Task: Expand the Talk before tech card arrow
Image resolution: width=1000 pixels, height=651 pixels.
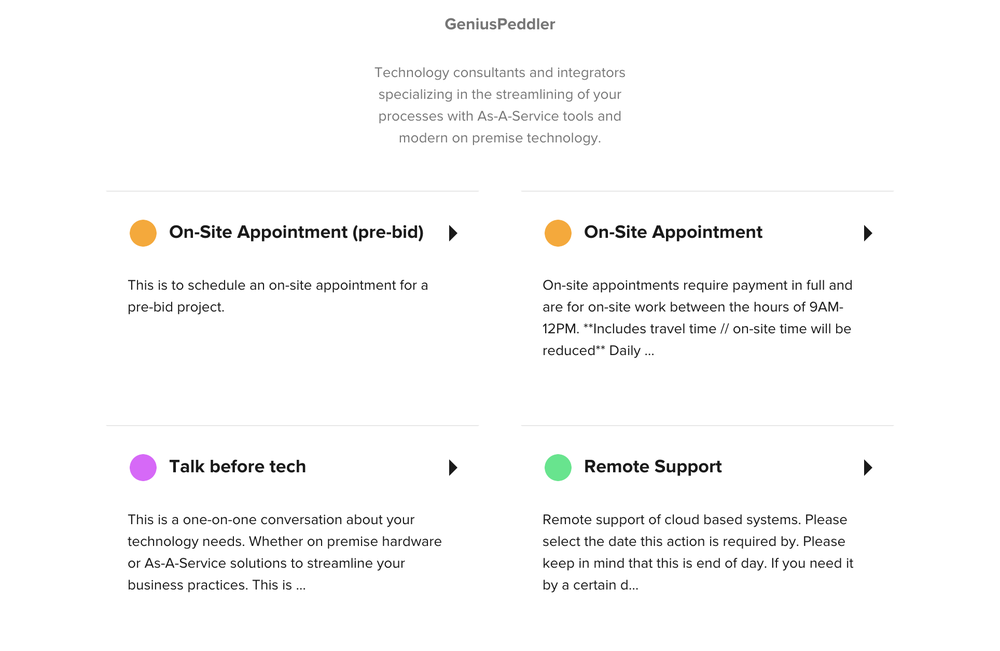Action: (x=452, y=467)
